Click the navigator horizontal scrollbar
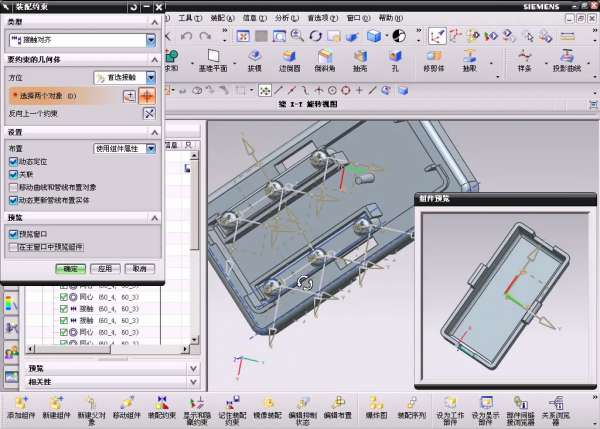Screen dimensions: 600x429 point(107,349)
